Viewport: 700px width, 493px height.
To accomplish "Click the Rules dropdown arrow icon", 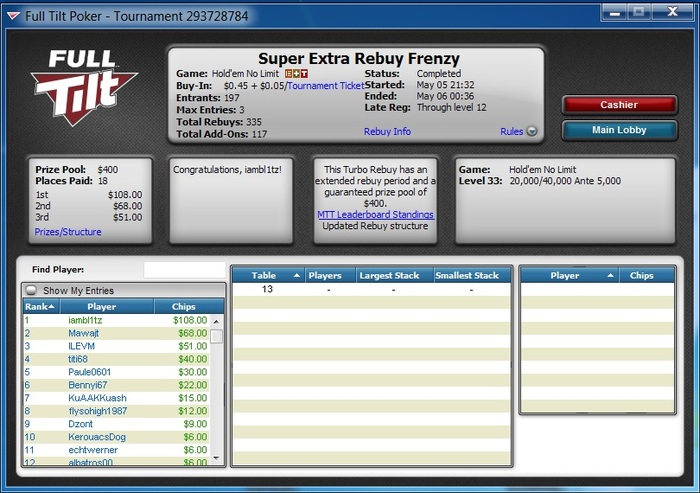I will pos(532,132).
